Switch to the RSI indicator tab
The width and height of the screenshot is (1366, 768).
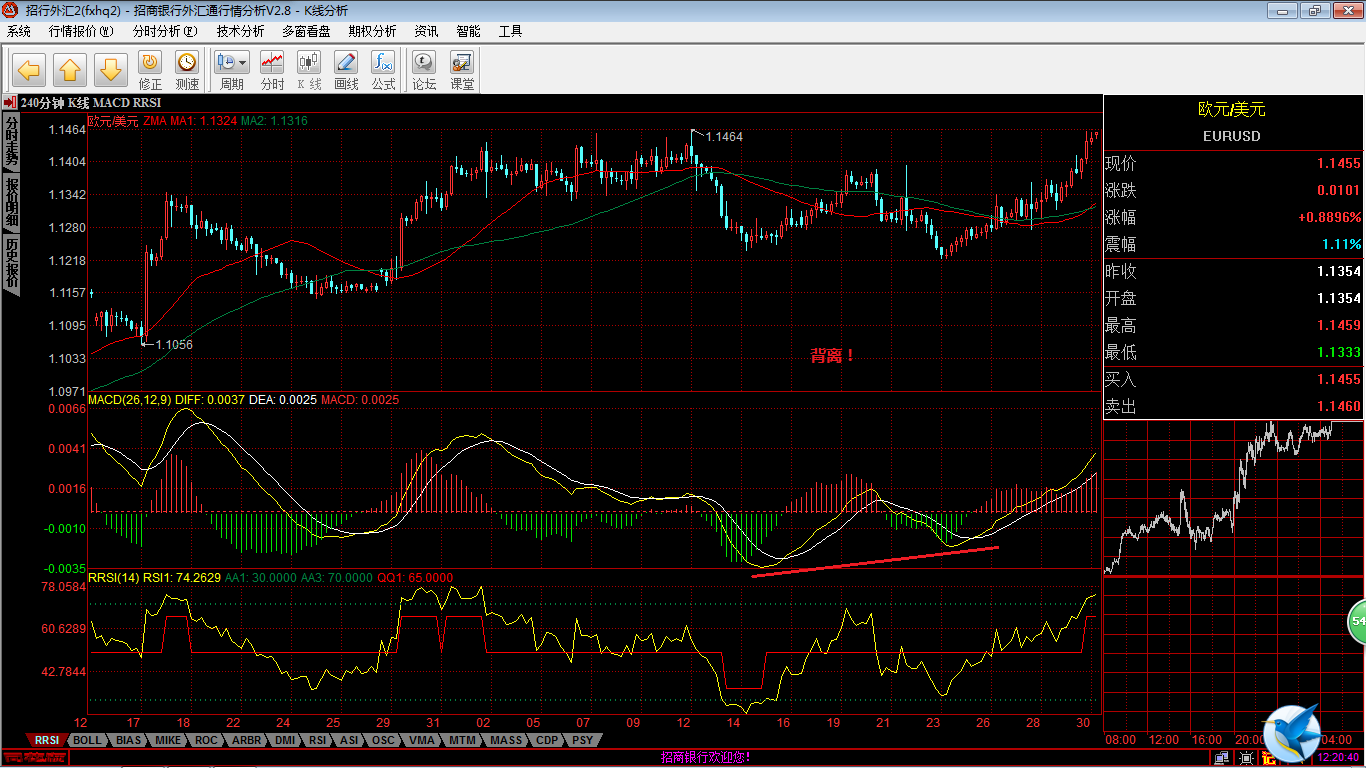(318, 740)
